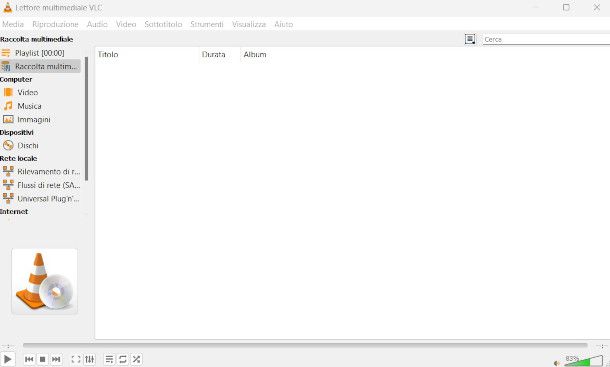Mute audio with speaker icon
610x367 pixels.
(557, 363)
